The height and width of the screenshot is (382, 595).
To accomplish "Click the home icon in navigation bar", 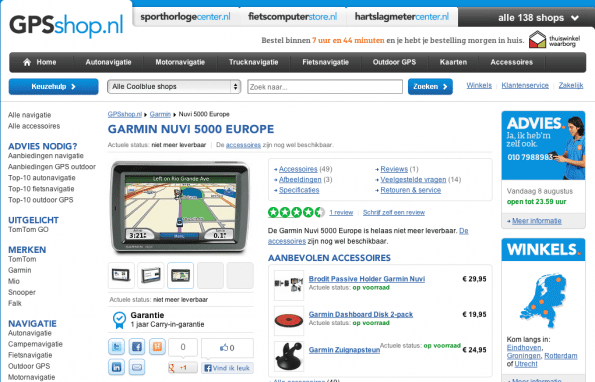I will (27, 62).
